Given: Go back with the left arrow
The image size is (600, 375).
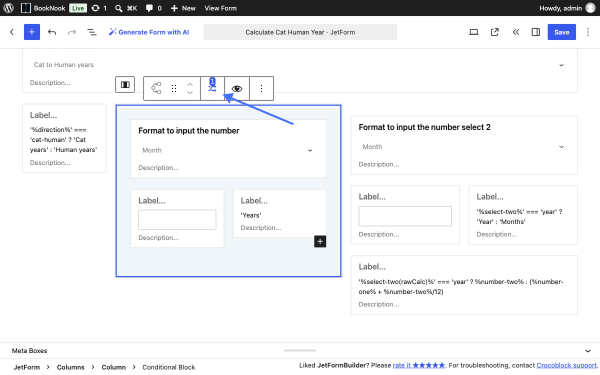Looking at the screenshot, I should pos(12,32).
